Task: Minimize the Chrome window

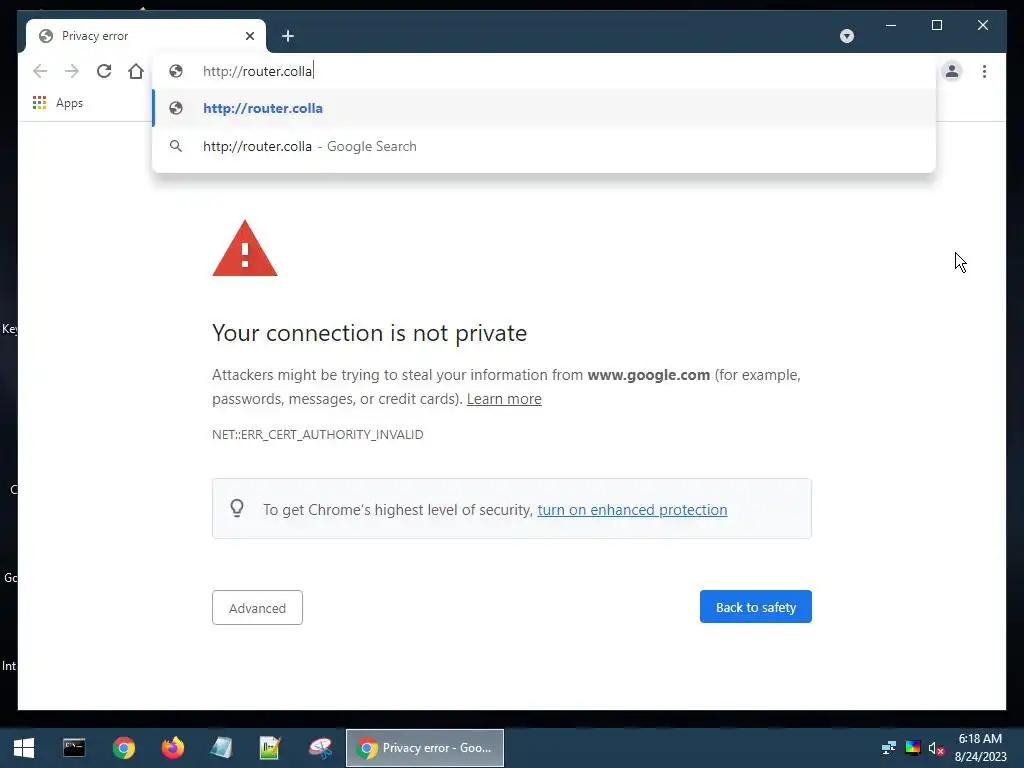Action: click(x=891, y=25)
